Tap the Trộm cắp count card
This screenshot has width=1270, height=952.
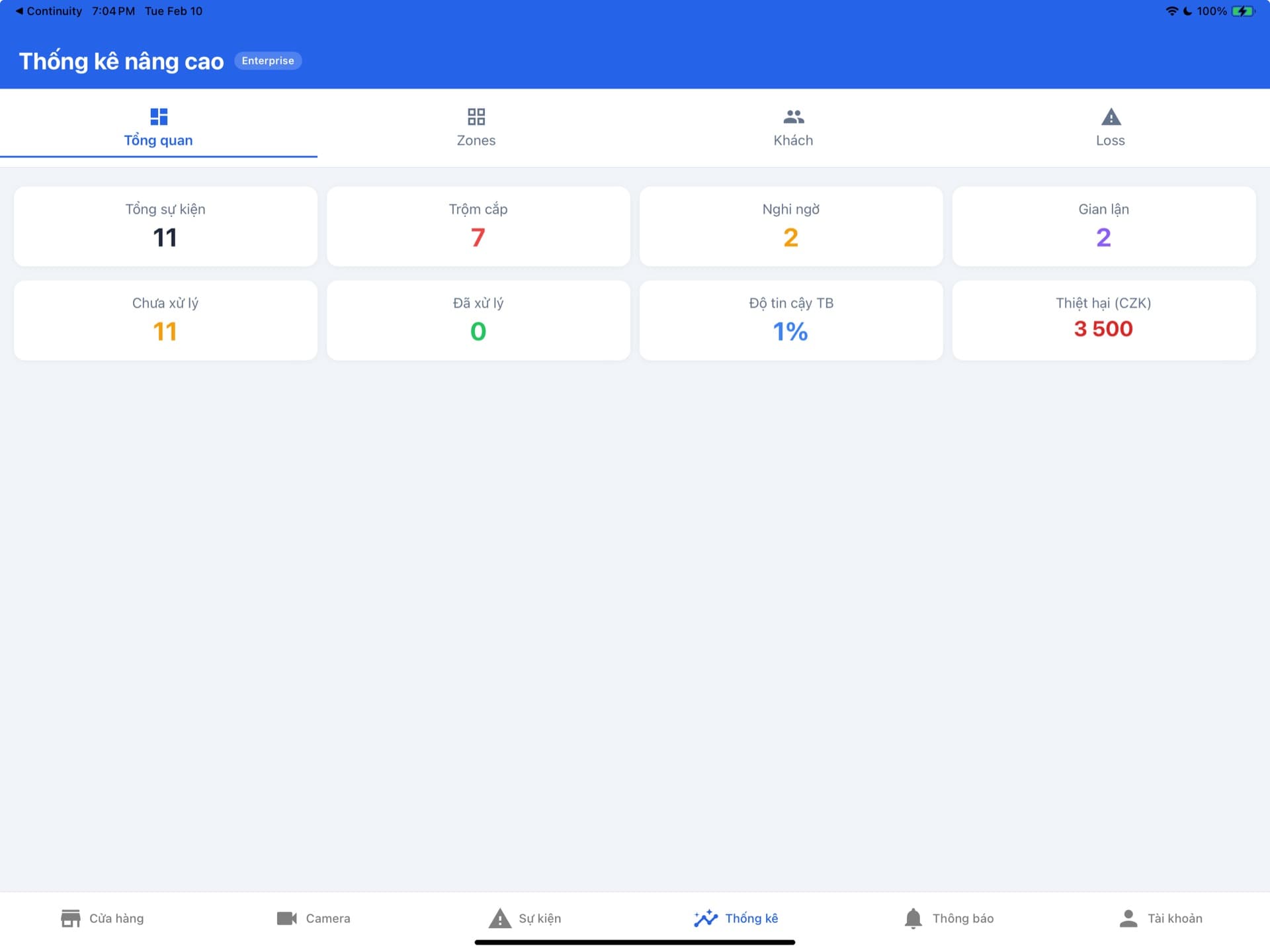[478, 226]
